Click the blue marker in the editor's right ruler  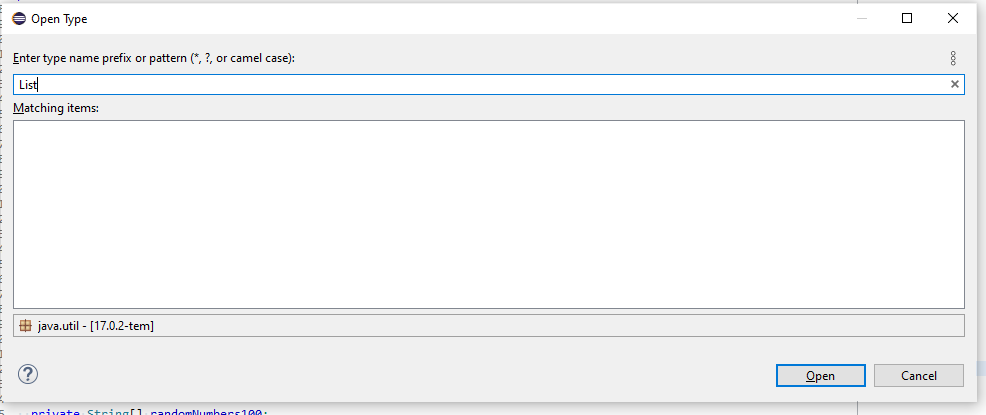point(981,369)
